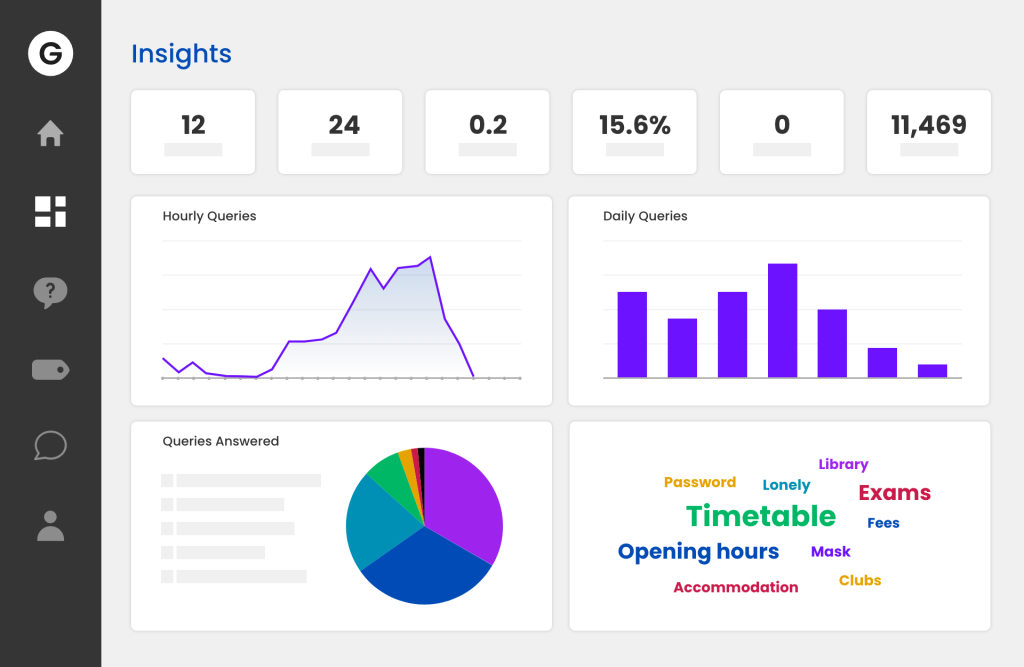Screen dimensions: 1024x667
Task: Select the stat card showing 15.6%
Action: 634,131
